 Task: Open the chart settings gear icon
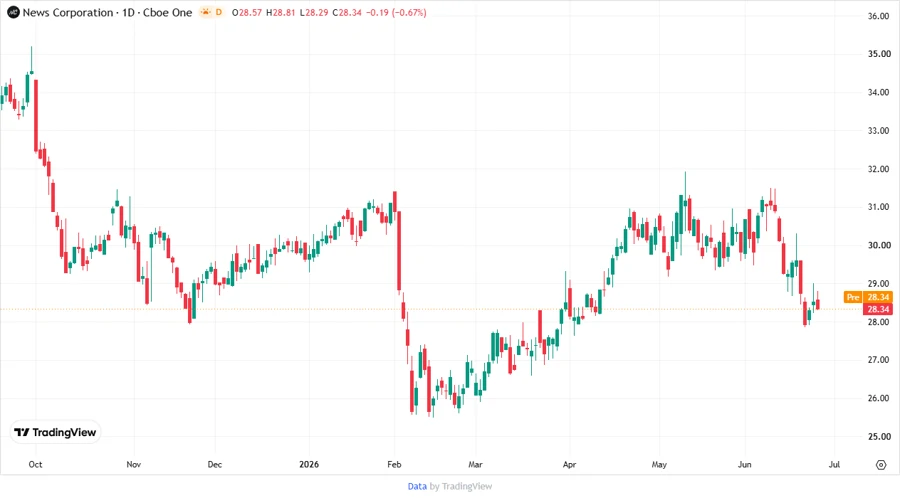point(881,465)
